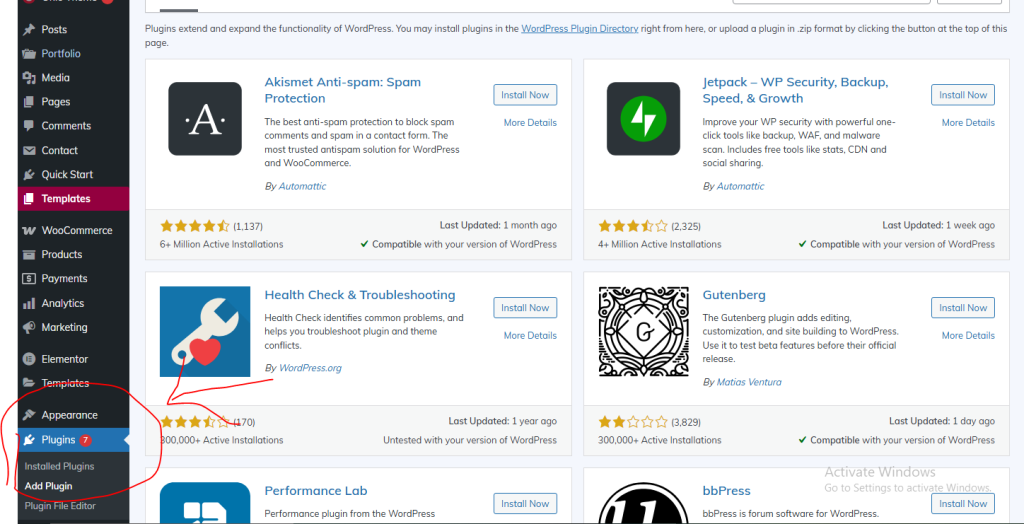Install Jetpack plugin now
1024x524 pixels.
(963, 95)
